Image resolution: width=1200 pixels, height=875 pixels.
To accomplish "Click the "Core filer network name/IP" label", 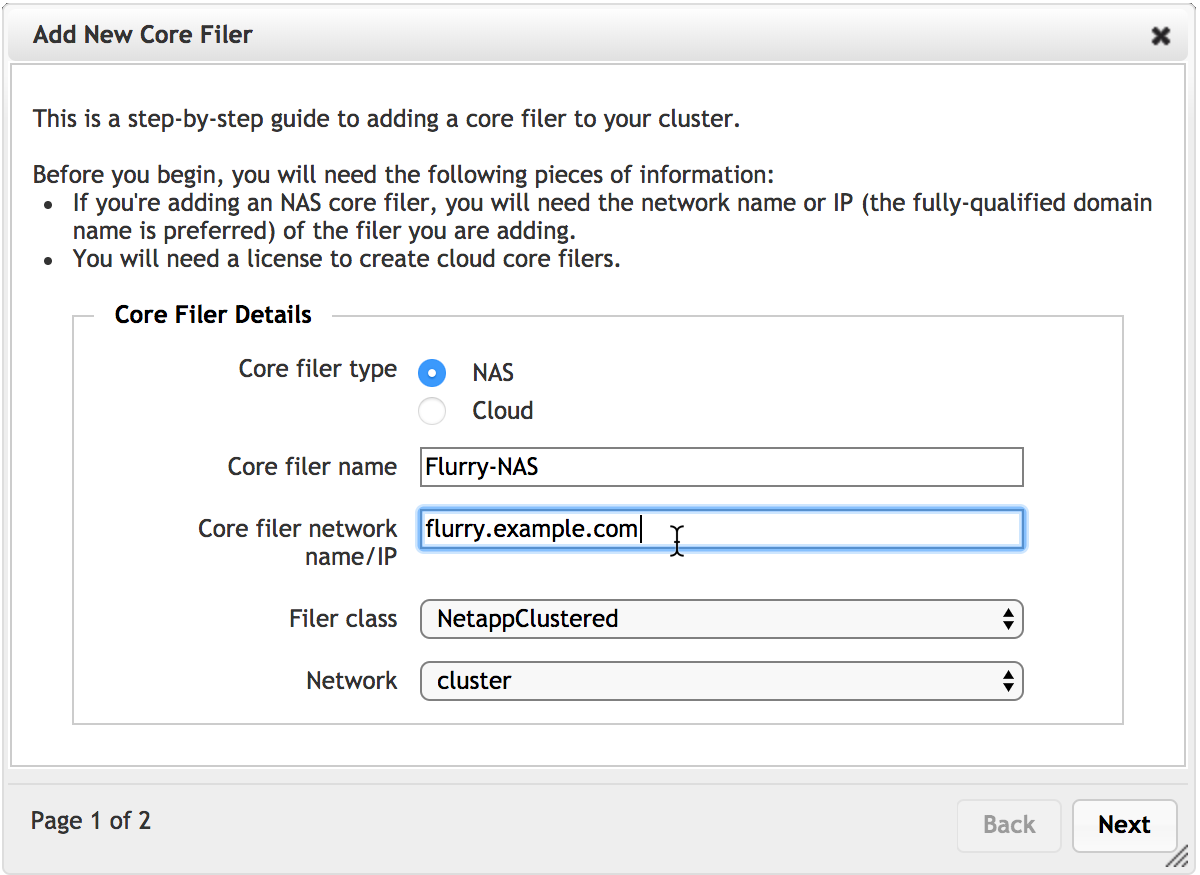I will click(x=298, y=542).
